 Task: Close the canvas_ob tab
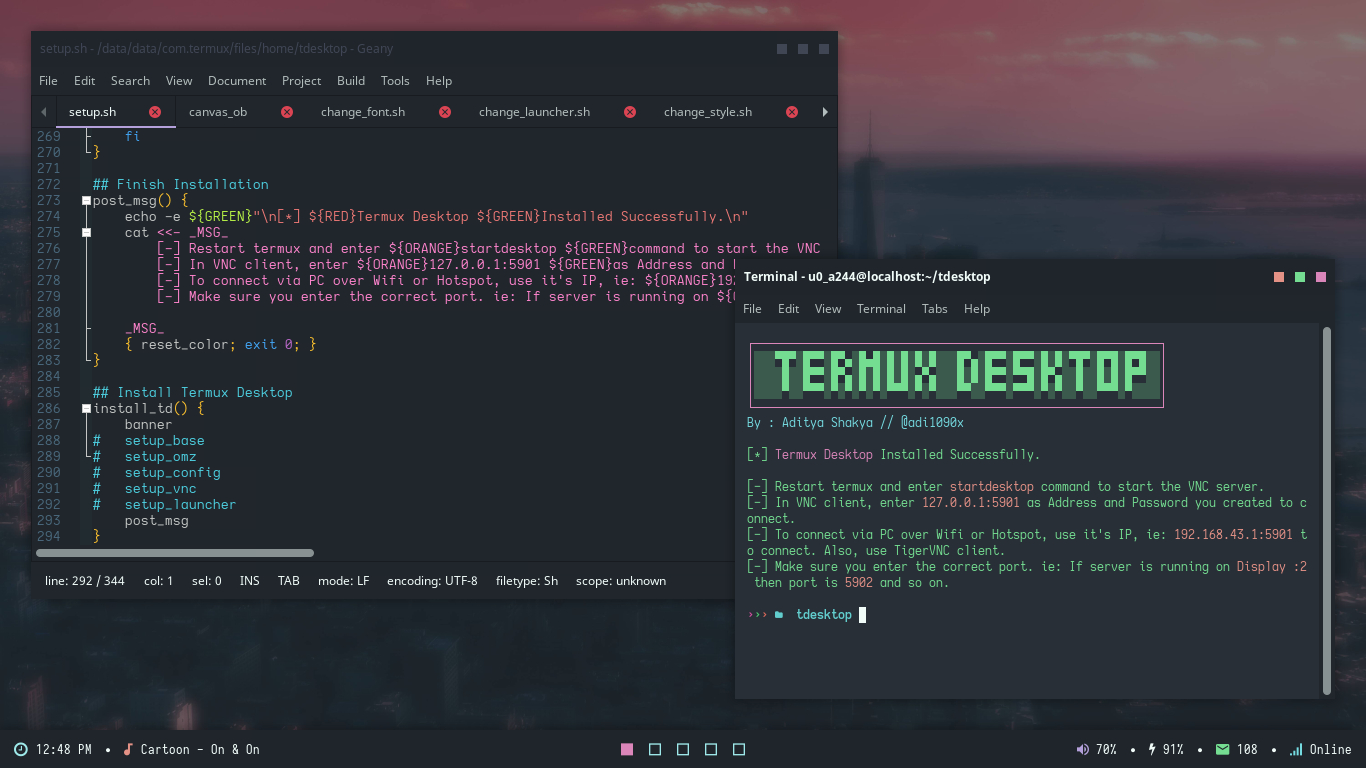pyautogui.click(x=287, y=112)
